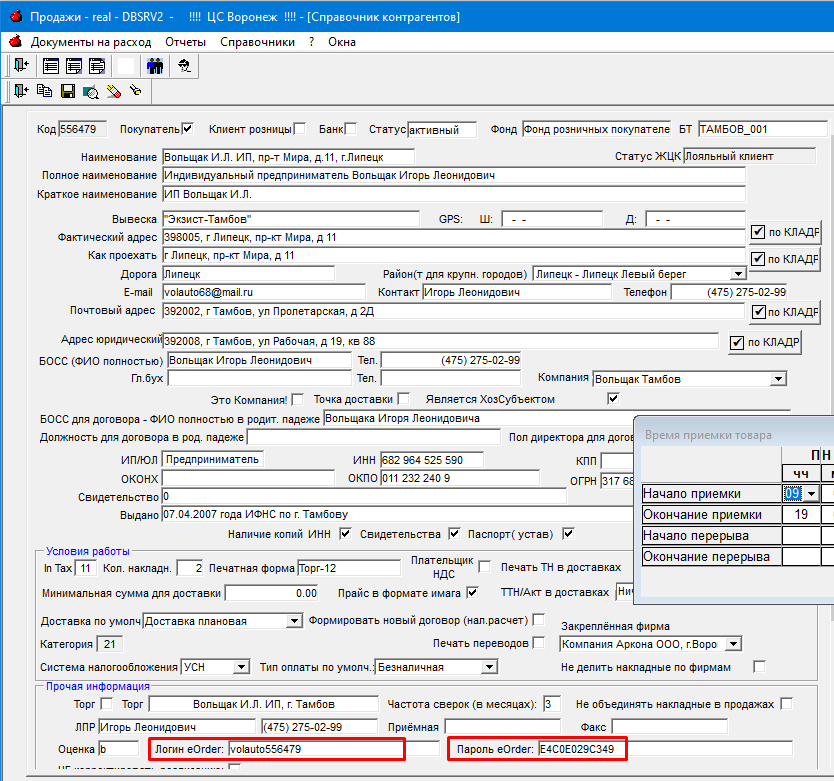Open the Документы на расход menu
This screenshot has height=781, width=834.
[91, 42]
